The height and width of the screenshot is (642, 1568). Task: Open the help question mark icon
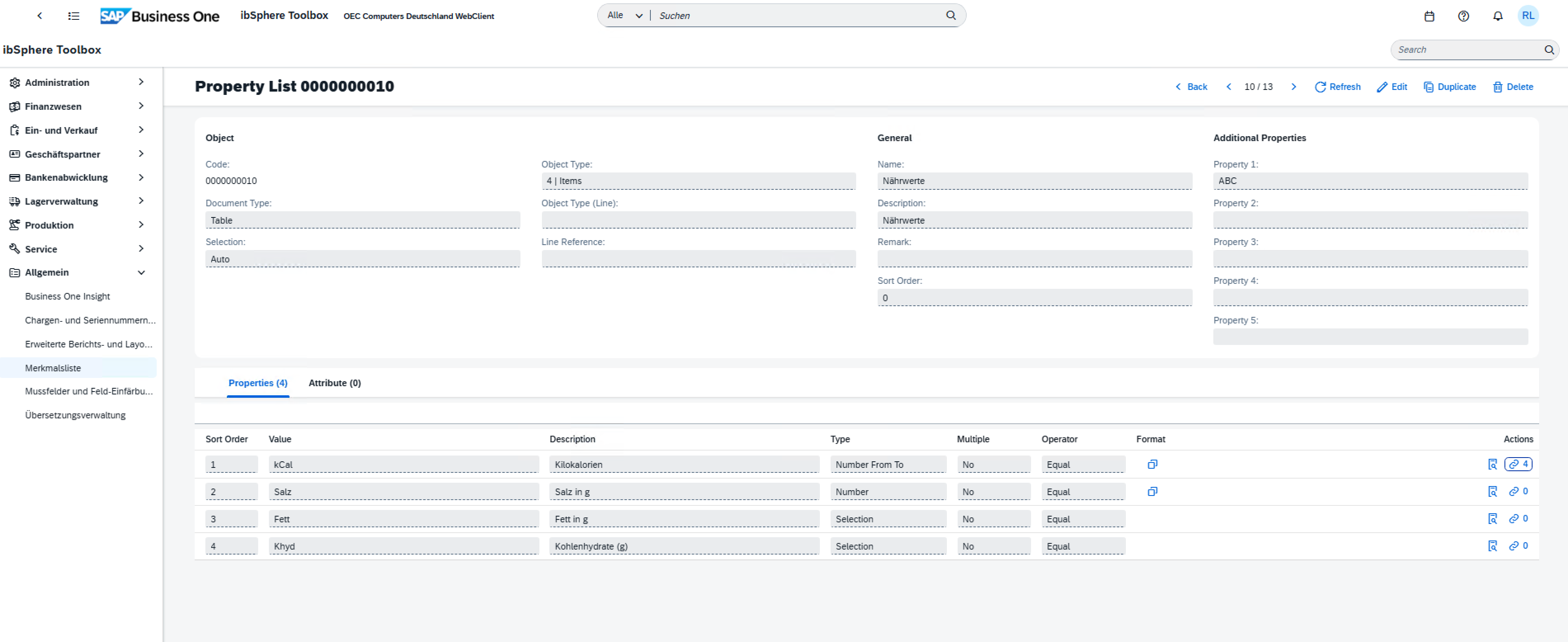[1463, 16]
